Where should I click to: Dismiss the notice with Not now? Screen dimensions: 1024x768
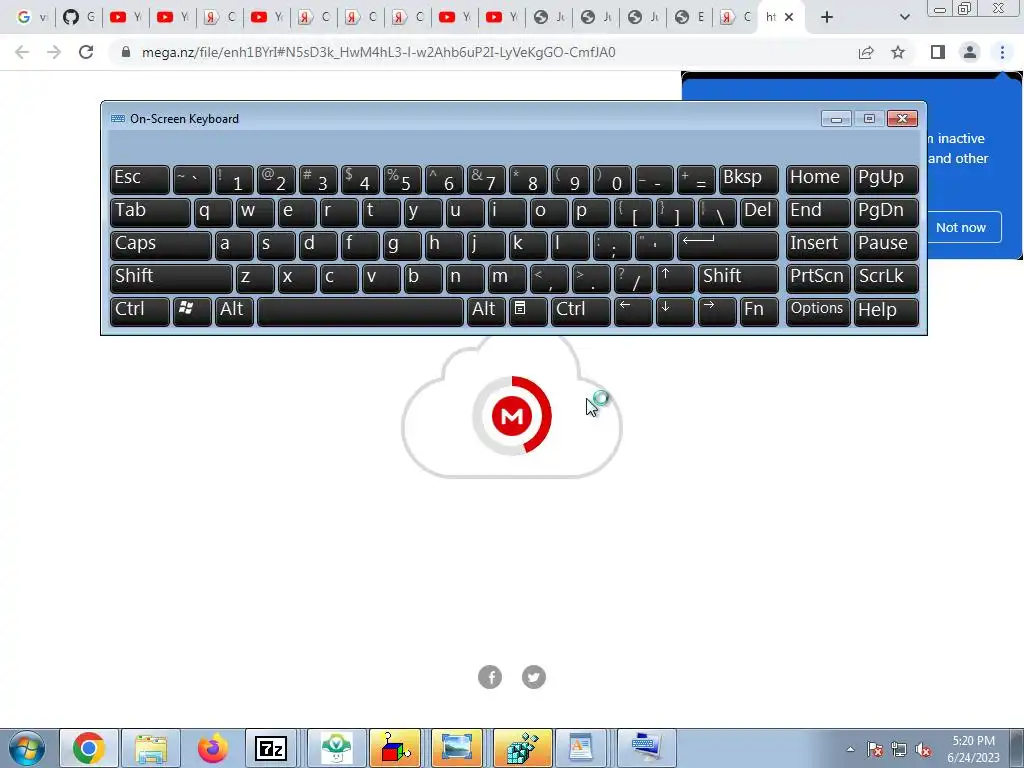[961, 227]
